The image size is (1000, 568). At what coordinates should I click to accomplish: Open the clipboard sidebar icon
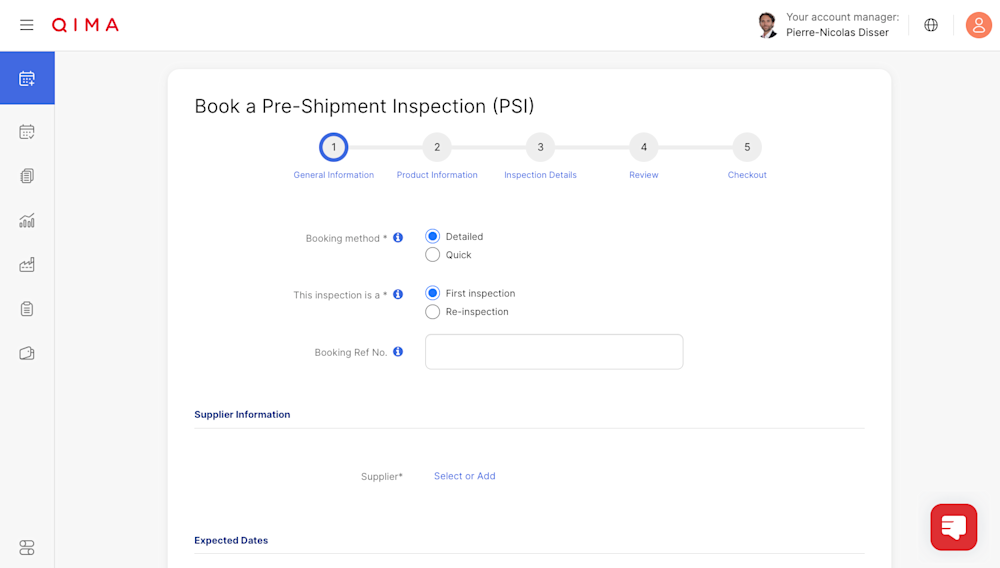[x=27, y=309]
